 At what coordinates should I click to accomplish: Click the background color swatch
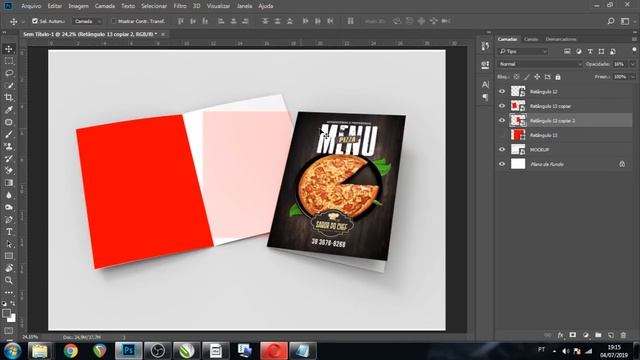[x=12, y=318]
